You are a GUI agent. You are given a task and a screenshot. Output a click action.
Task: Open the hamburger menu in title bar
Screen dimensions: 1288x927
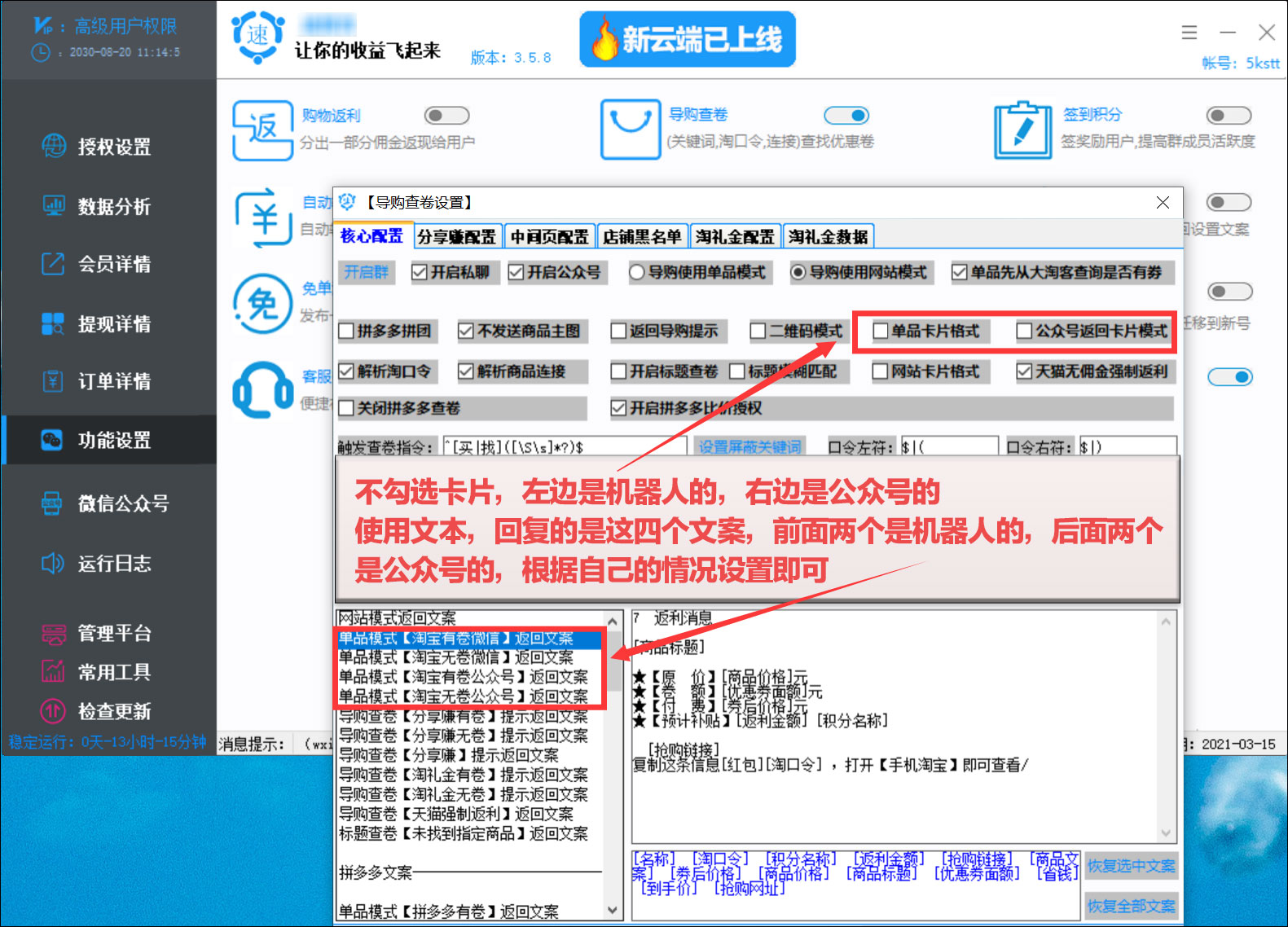(1189, 33)
